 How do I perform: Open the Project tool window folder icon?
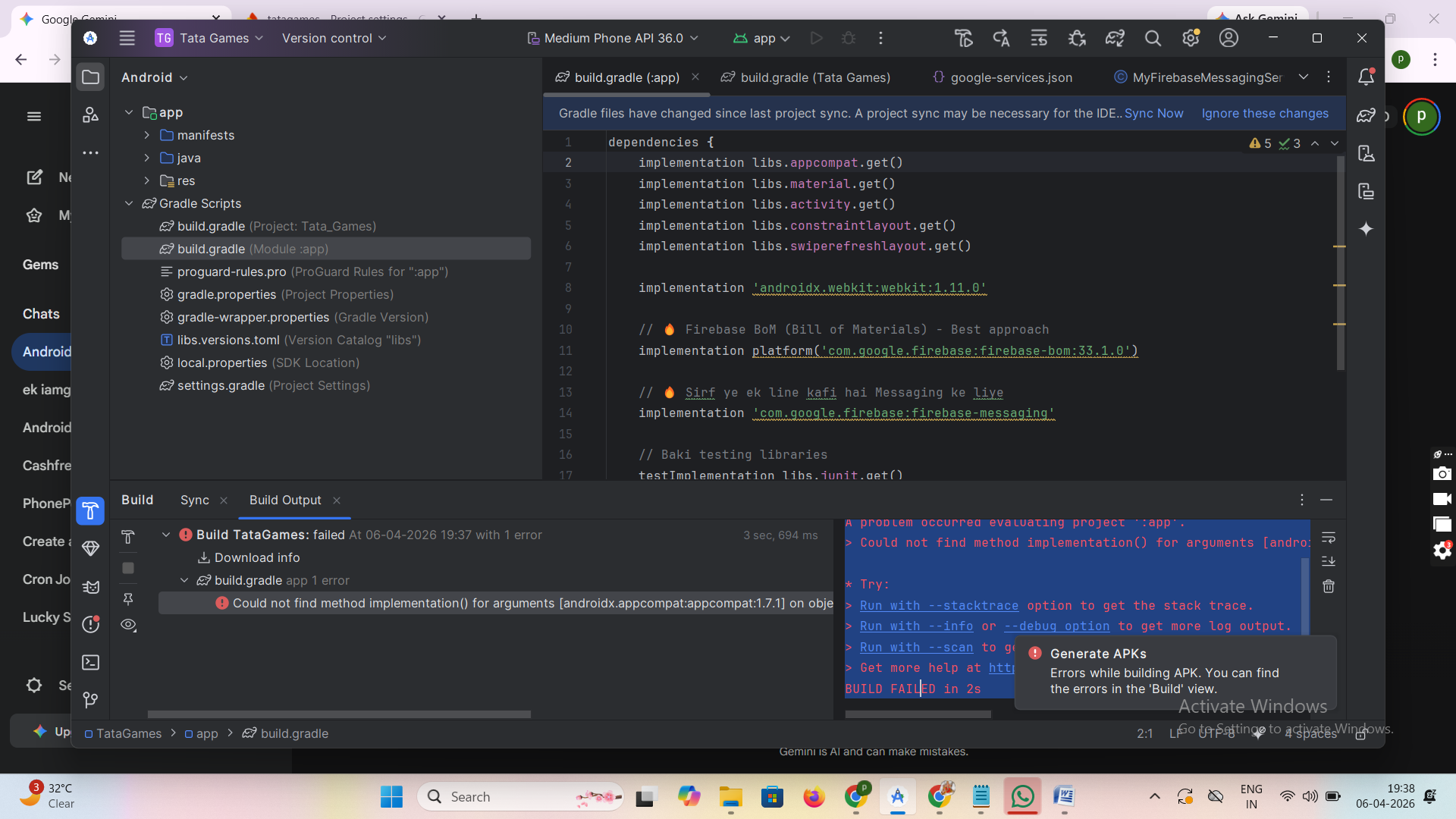90,77
